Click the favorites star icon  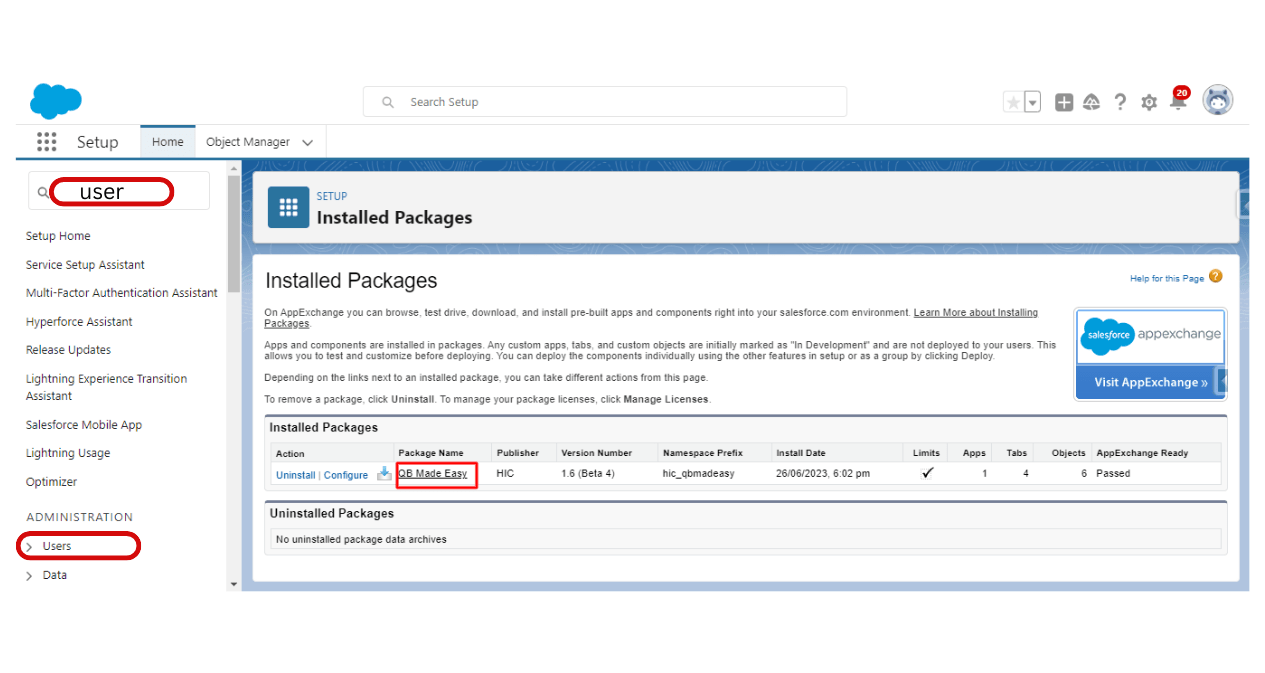[1014, 102]
